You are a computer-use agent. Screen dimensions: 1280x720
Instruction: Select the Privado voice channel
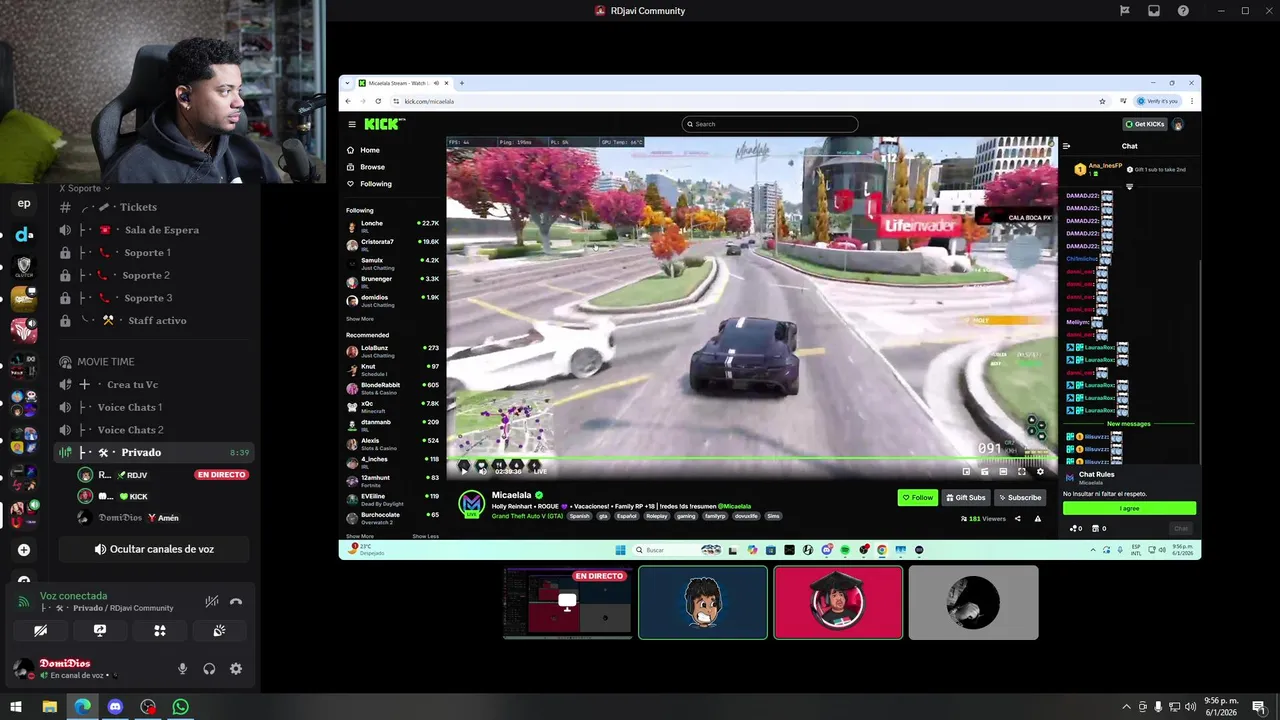point(154,452)
